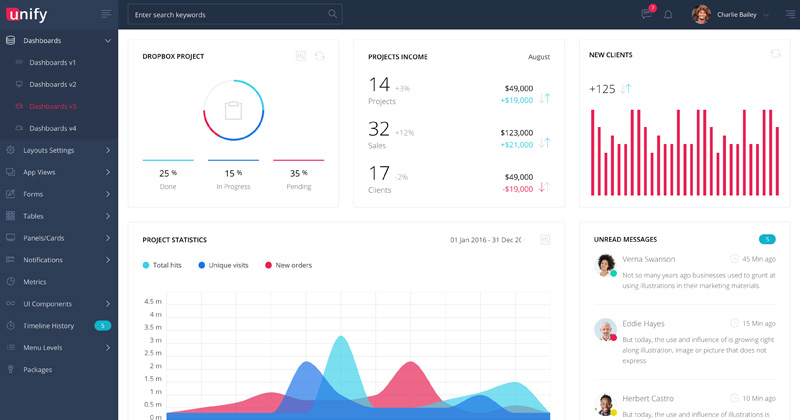Open Timeline History in the sidebar
Viewport: 800px width, 420px height.
(48, 326)
